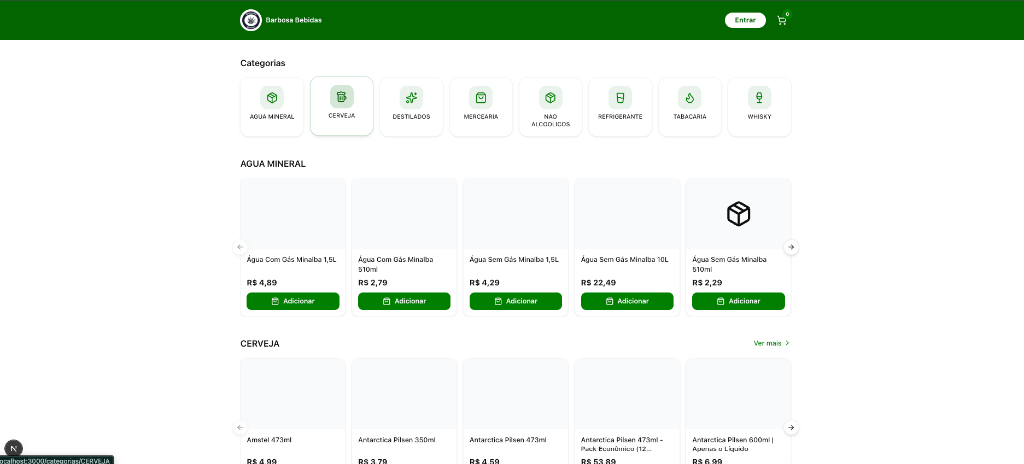Click the Água Sem Gás Minalba 10L title
Viewport: 1024px width, 464px height.
(x=624, y=259)
